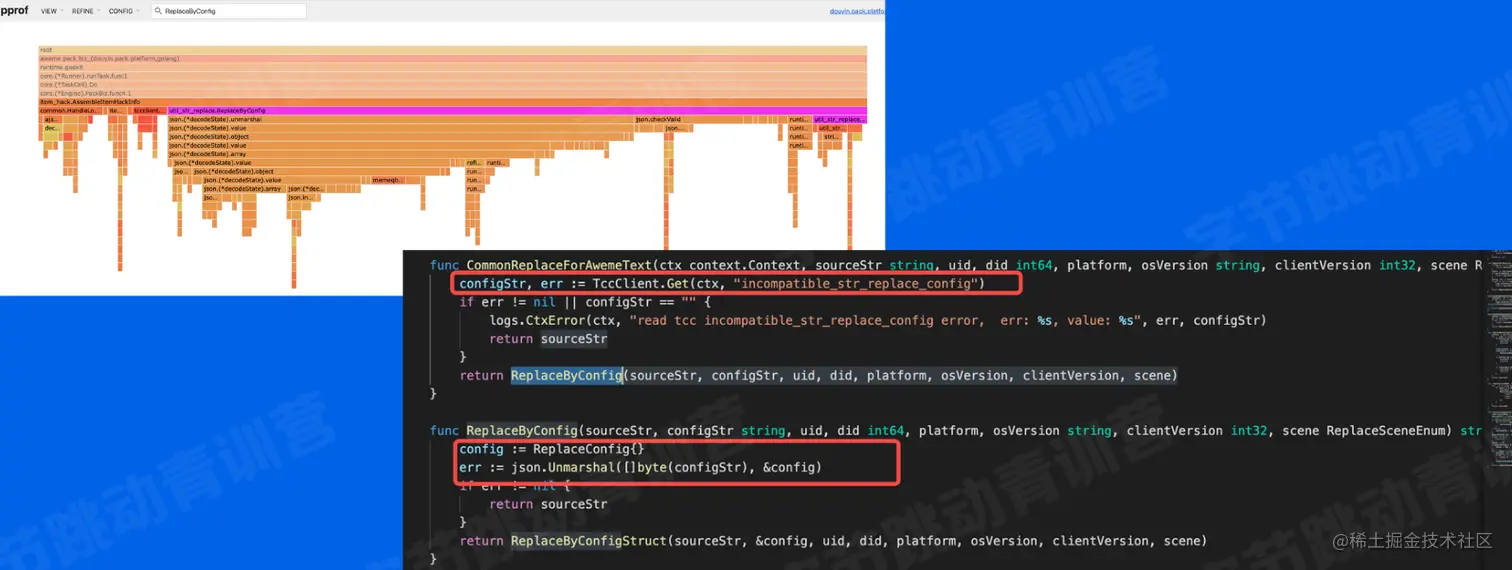Open the douyin.pack.platform link at top right

click(x=857, y=11)
